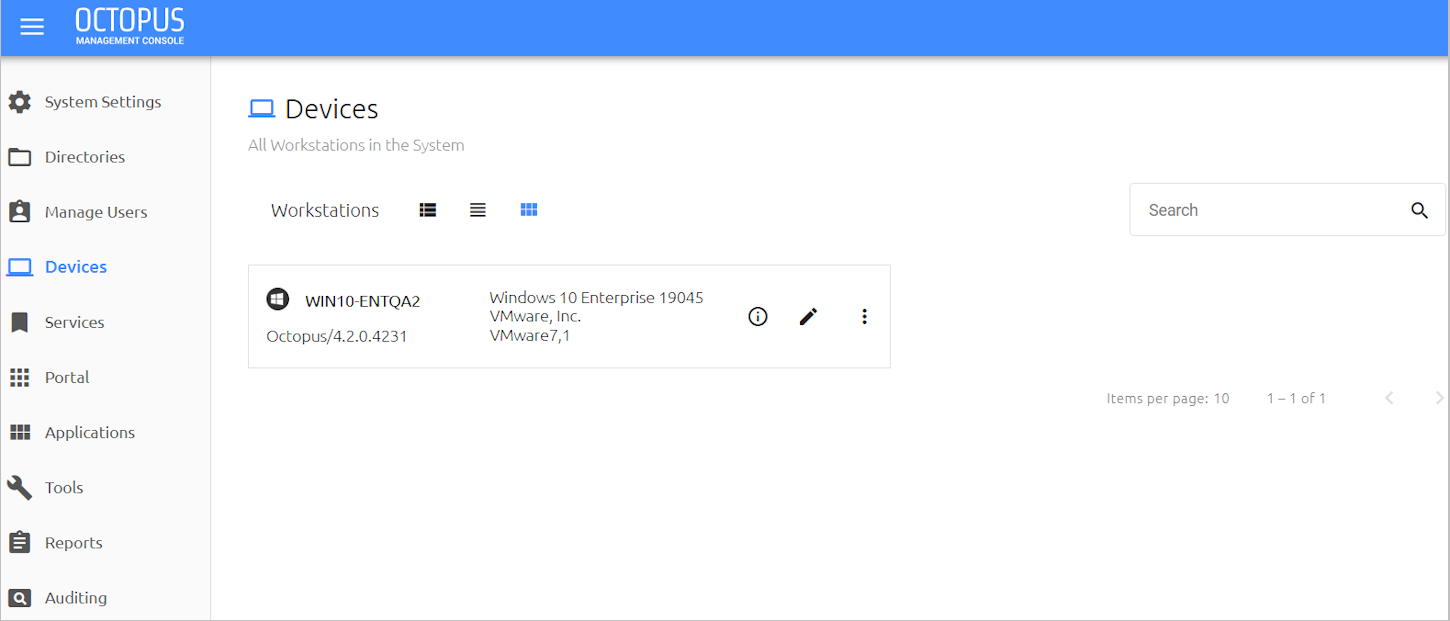Click Windows 10 Enterprise 19045 text

coord(596,298)
